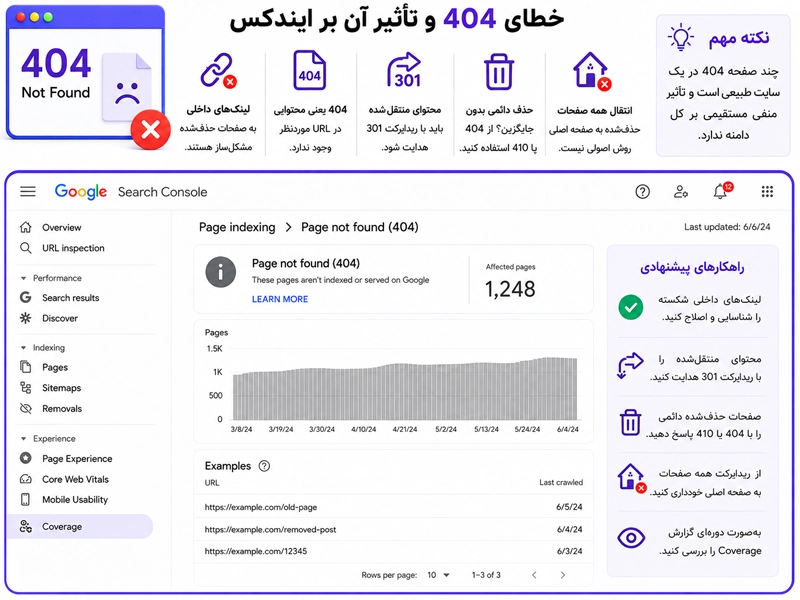Click the house with red X icon in banner
The width and height of the screenshot is (800, 600).
[592, 71]
